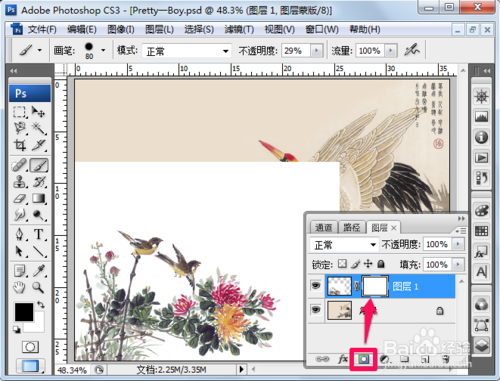Open the 滤镜(T) menu

point(239,30)
